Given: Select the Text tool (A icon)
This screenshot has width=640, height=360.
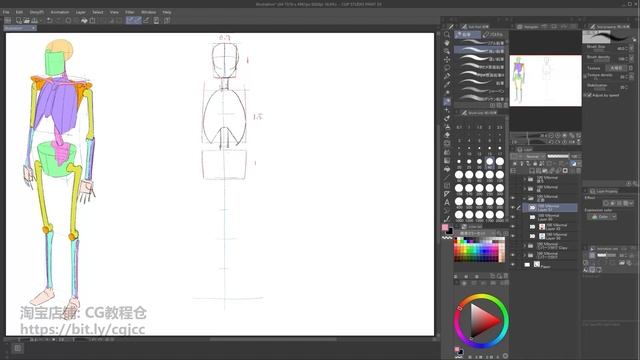Looking at the screenshot, I should (x=447, y=202).
